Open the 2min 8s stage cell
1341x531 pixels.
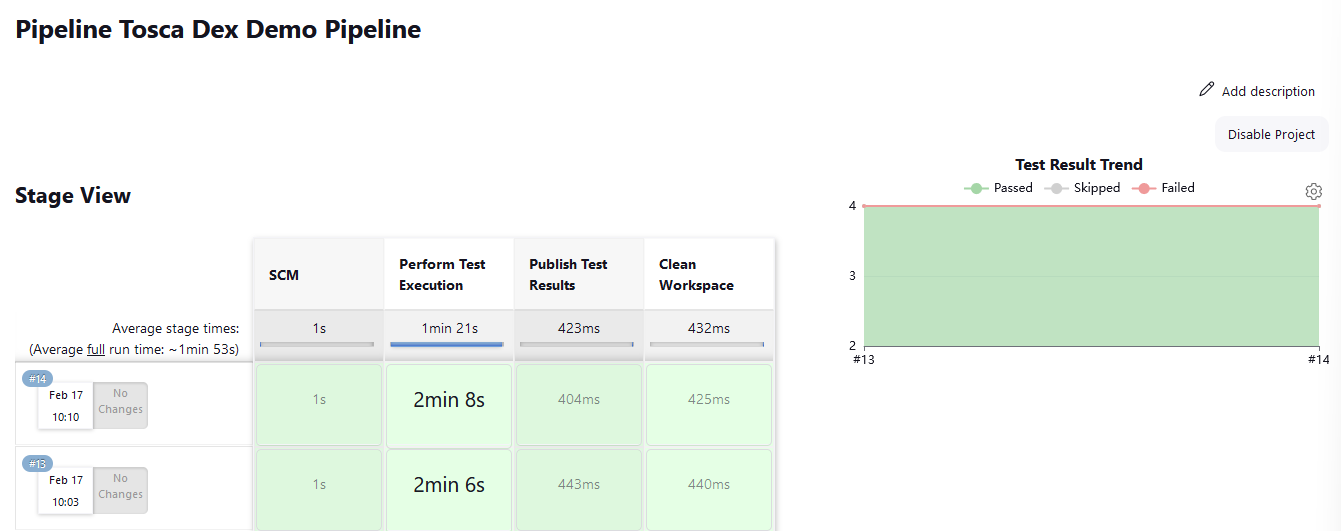(449, 400)
